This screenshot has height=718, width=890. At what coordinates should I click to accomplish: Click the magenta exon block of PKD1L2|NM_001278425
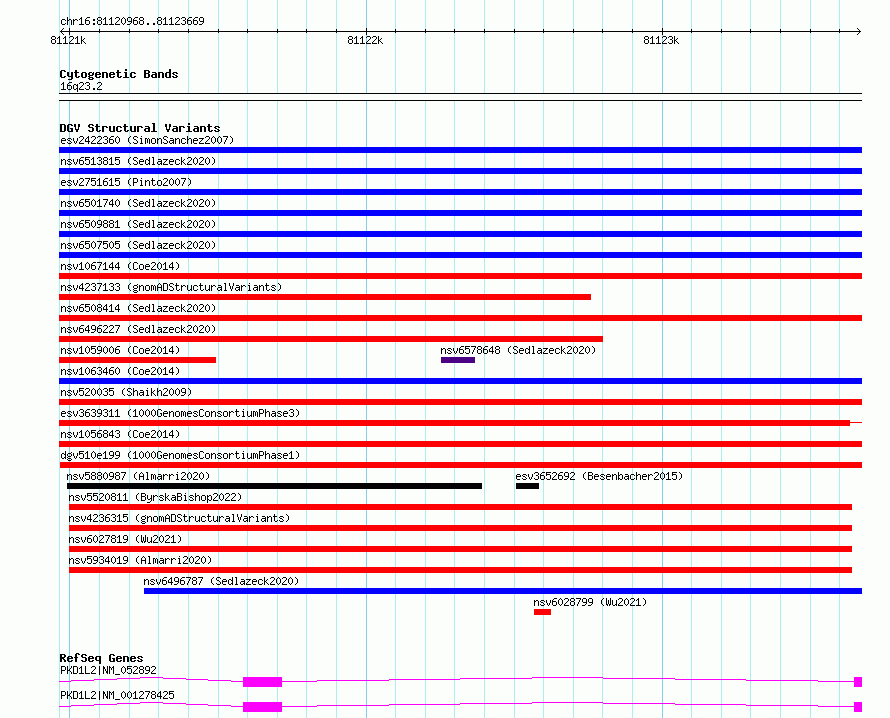tap(262, 707)
